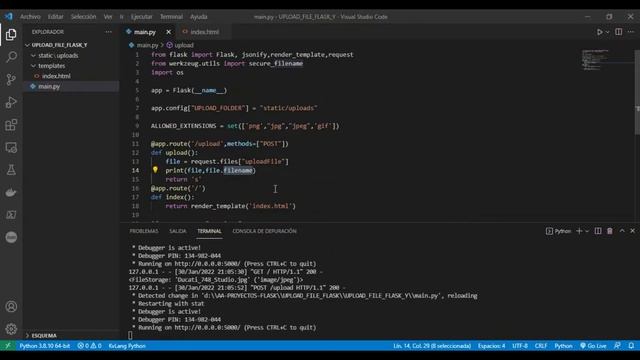Maximize the terminal panel with up chevron
The width and height of the screenshot is (640, 360).
pos(622,231)
